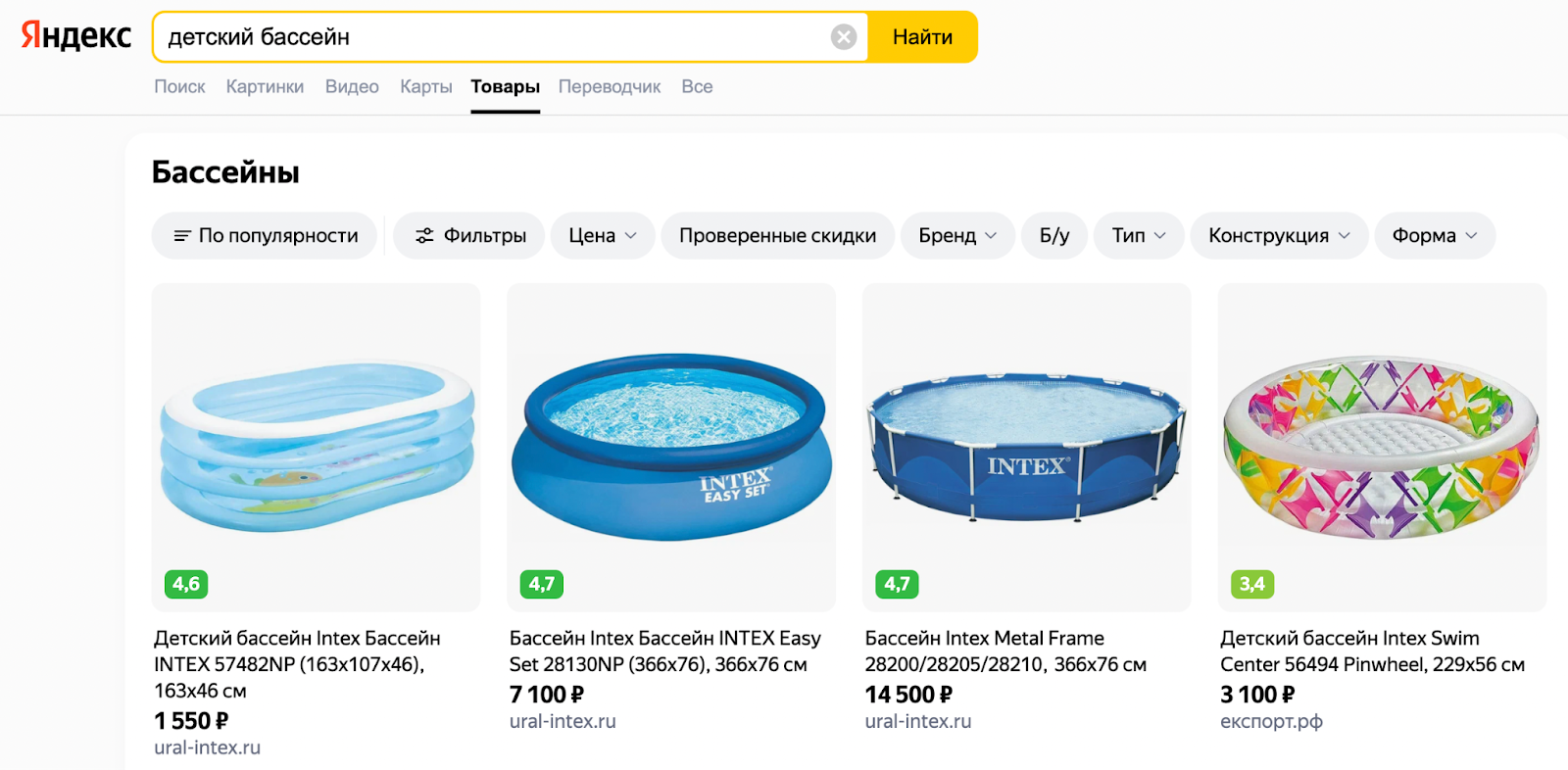Click the sort icon by popularity
The width and height of the screenshot is (1568, 770).
[x=181, y=236]
